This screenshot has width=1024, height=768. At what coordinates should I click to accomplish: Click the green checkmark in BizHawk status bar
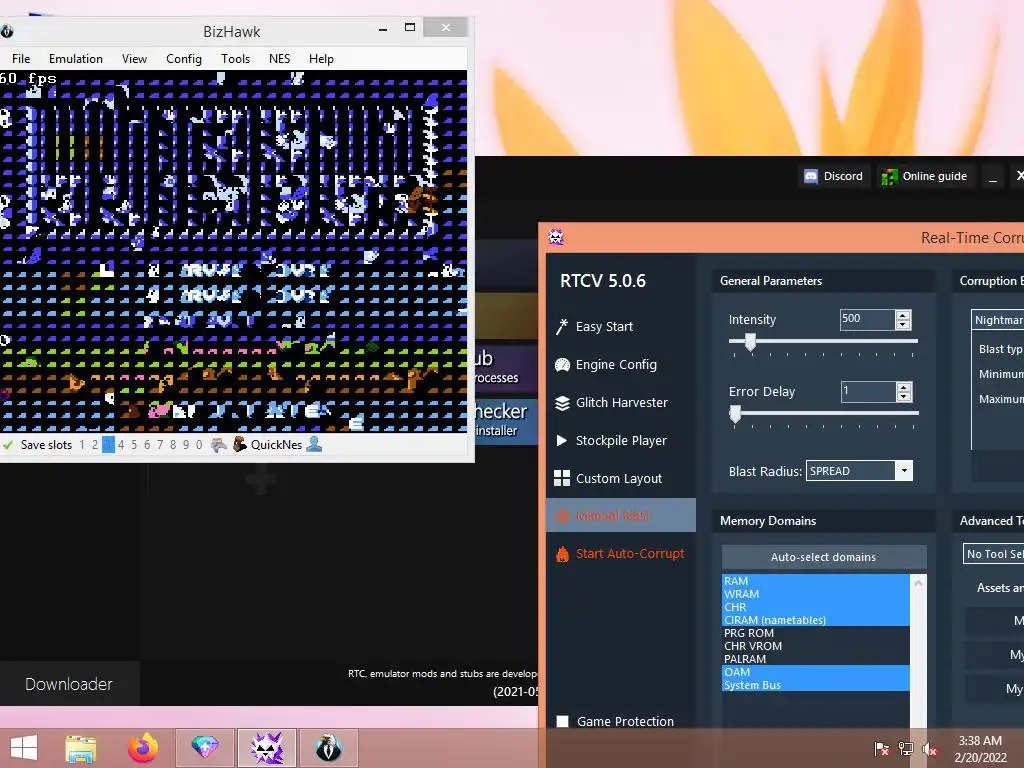click(8, 445)
